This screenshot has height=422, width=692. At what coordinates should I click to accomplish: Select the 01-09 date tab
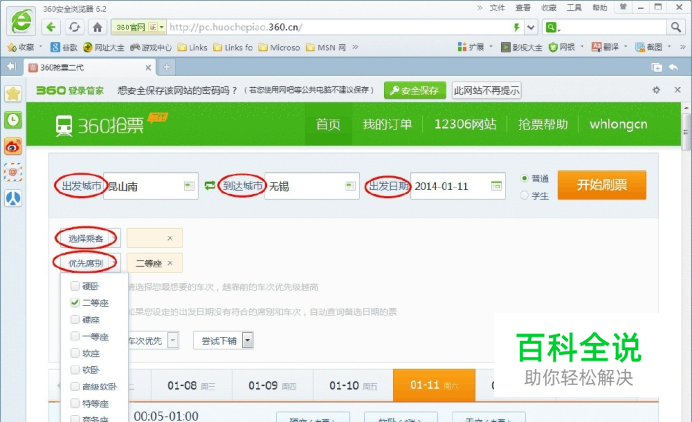(x=272, y=385)
